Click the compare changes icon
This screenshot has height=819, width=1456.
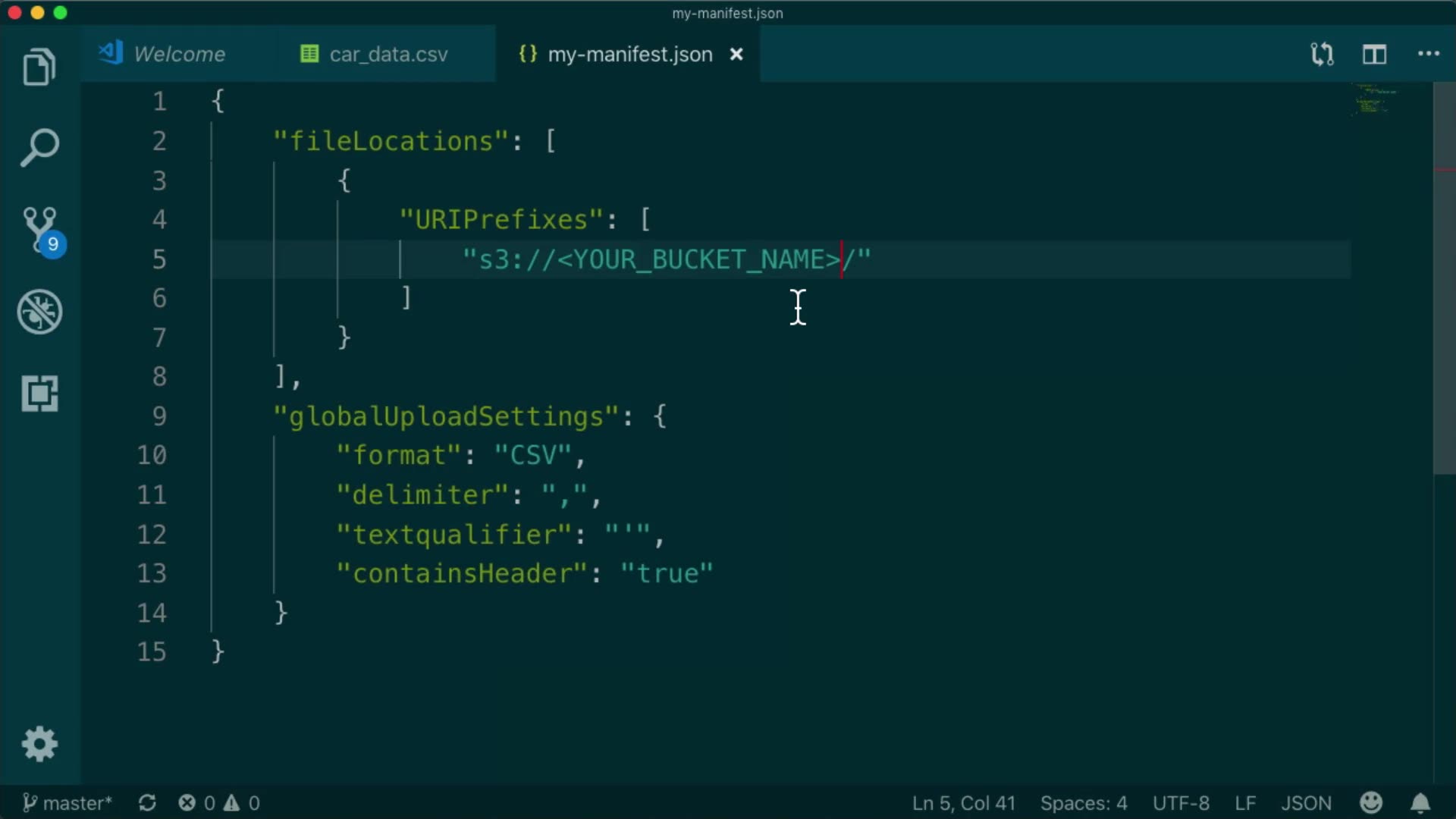[1322, 54]
